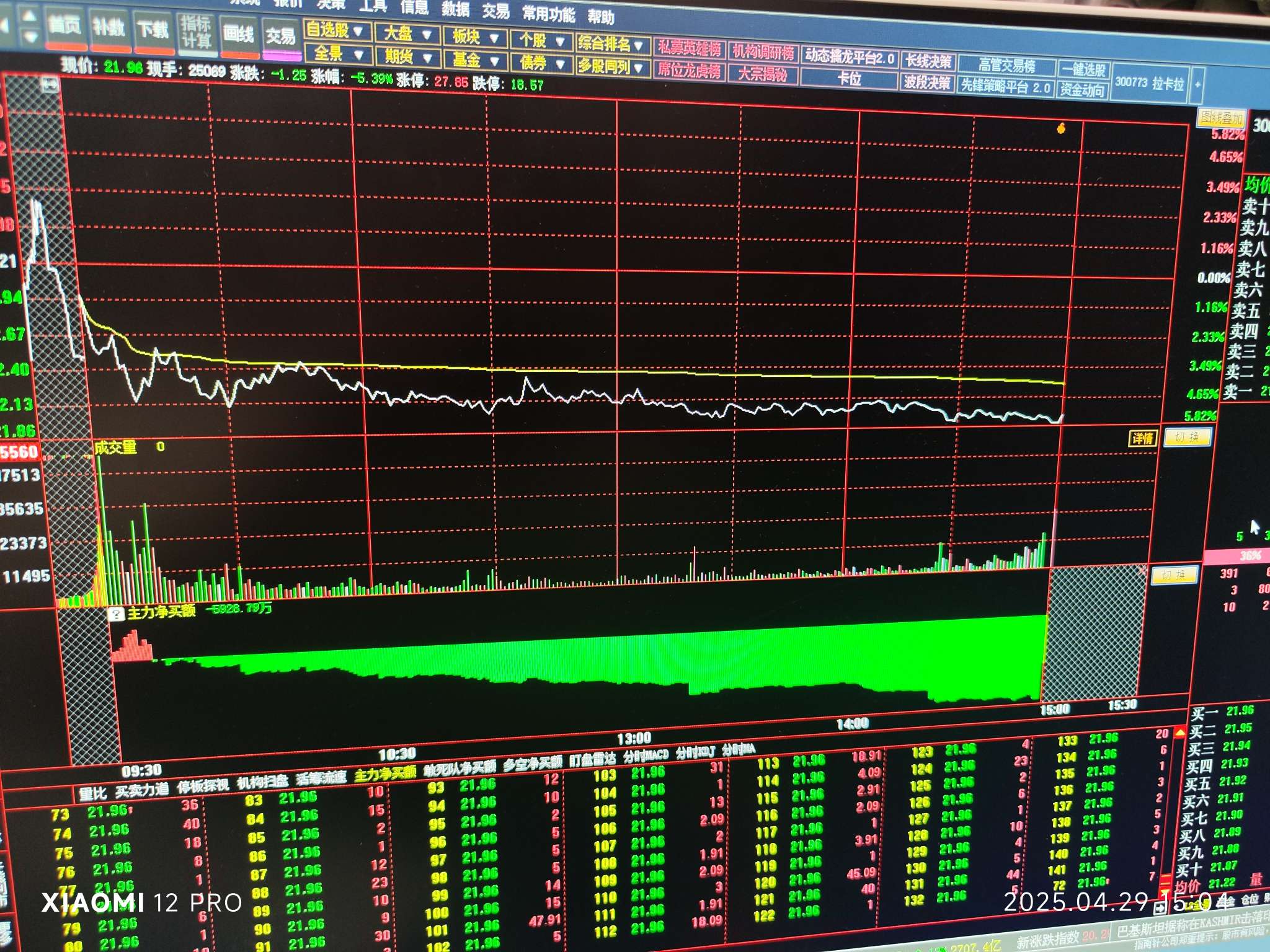Click the question mark icon beside 主力净买额
1270x952 pixels.
point(117,614)
